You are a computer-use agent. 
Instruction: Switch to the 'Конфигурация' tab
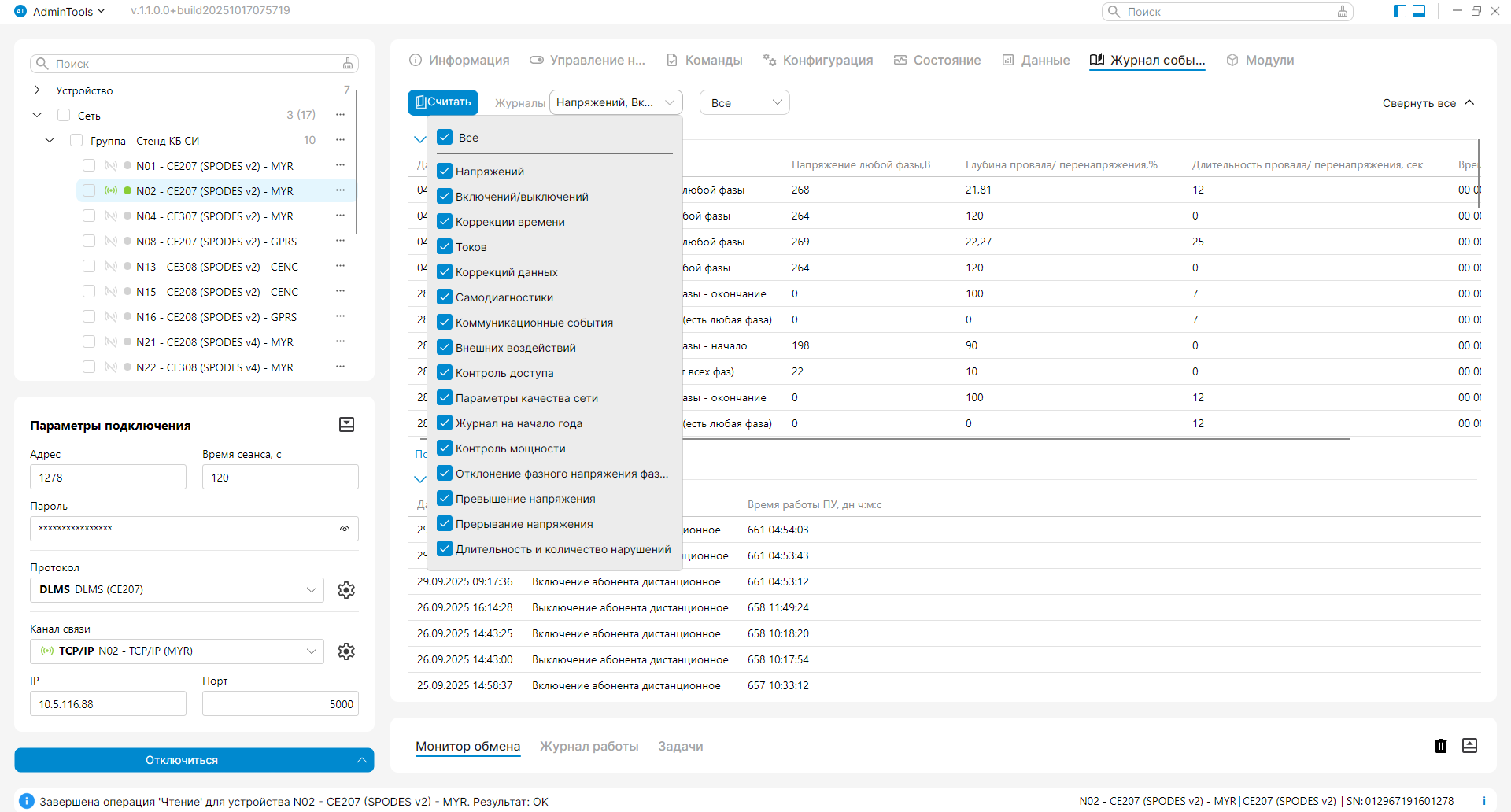click(818, 61)
